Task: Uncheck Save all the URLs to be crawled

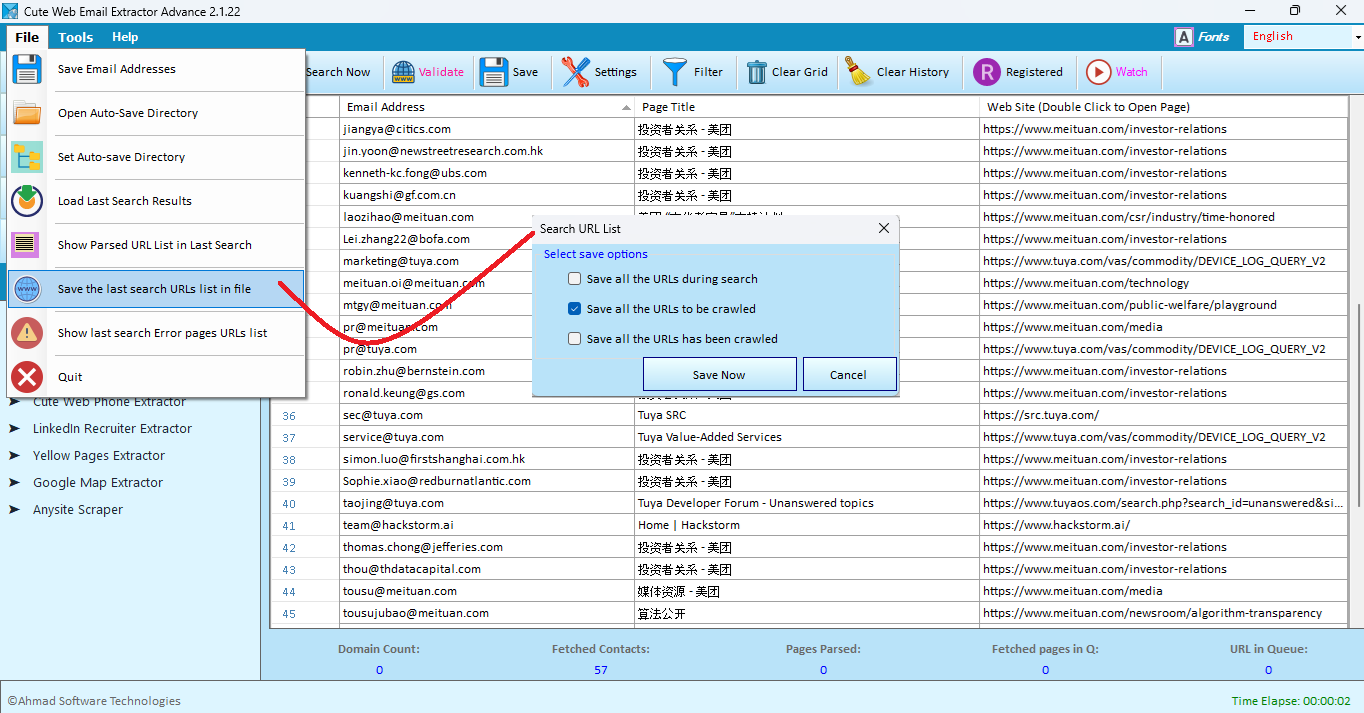Action: click(575, 309)
